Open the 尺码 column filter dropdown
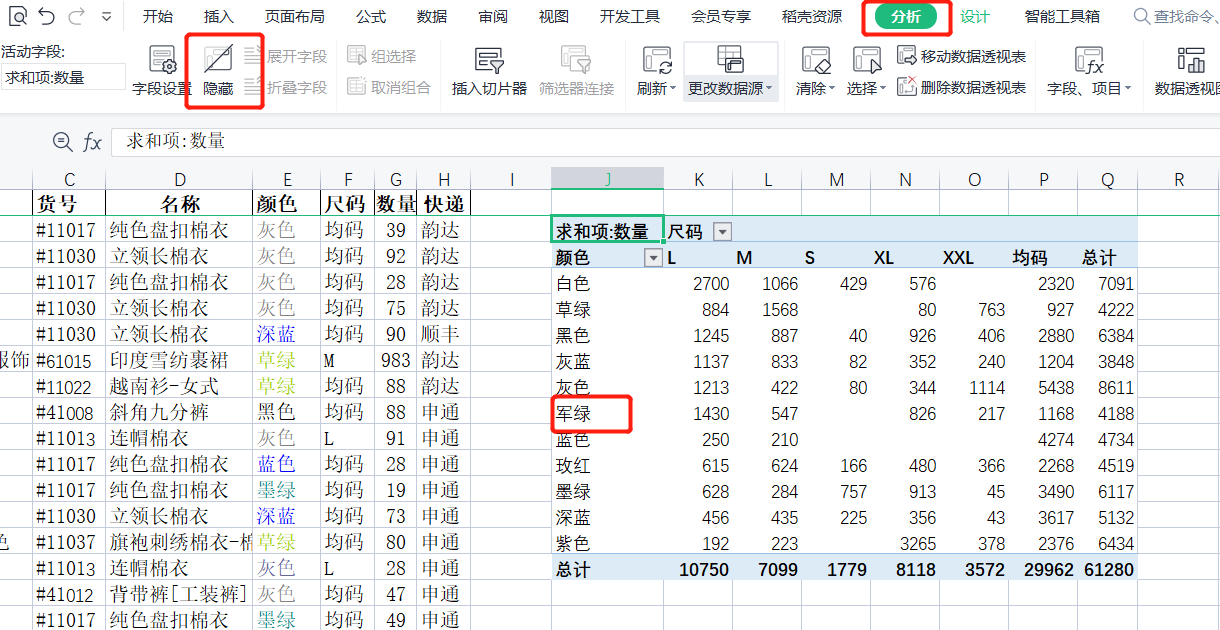Image resolution: width=1220 pixels, height=630 pixels. coord(722,232)
